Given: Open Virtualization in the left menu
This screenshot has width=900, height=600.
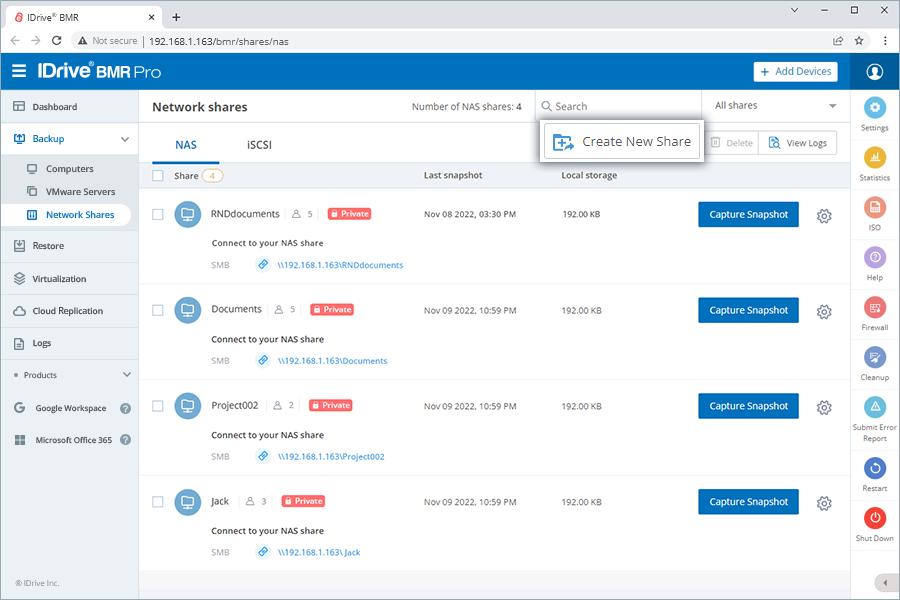Looking at the screenshot, I should tap(59, 279).
